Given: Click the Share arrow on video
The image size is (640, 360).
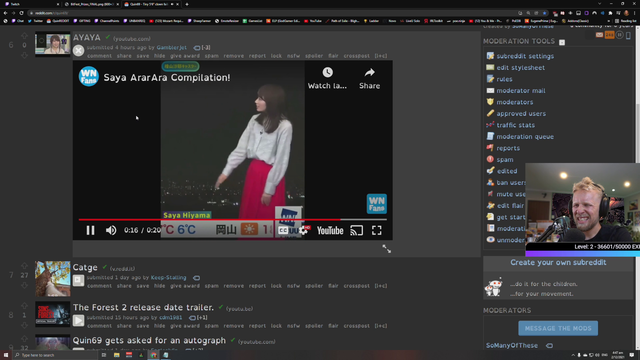Looking at the screenshot, I should tap(369, 78).
